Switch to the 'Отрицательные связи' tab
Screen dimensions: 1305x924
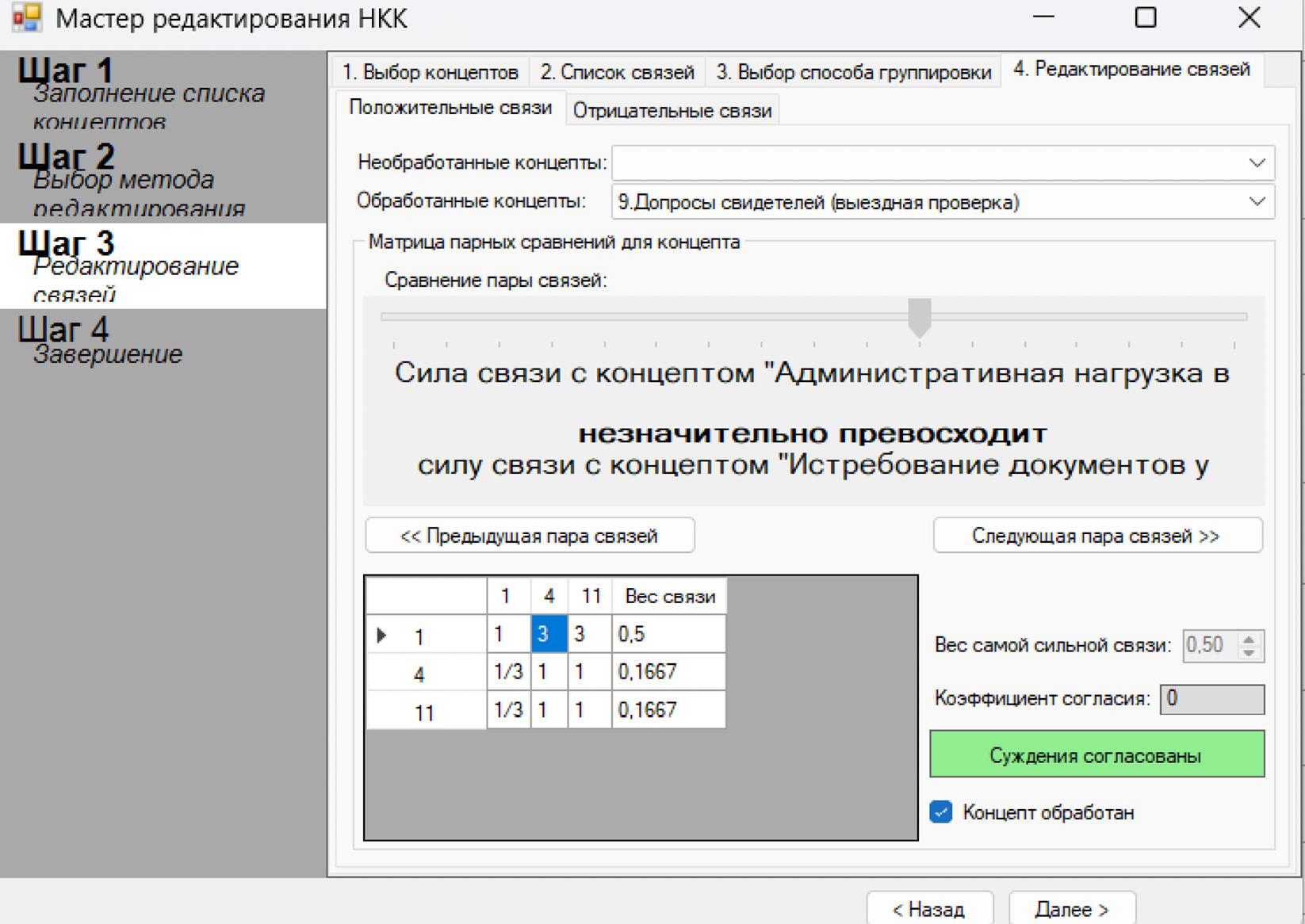672,111
